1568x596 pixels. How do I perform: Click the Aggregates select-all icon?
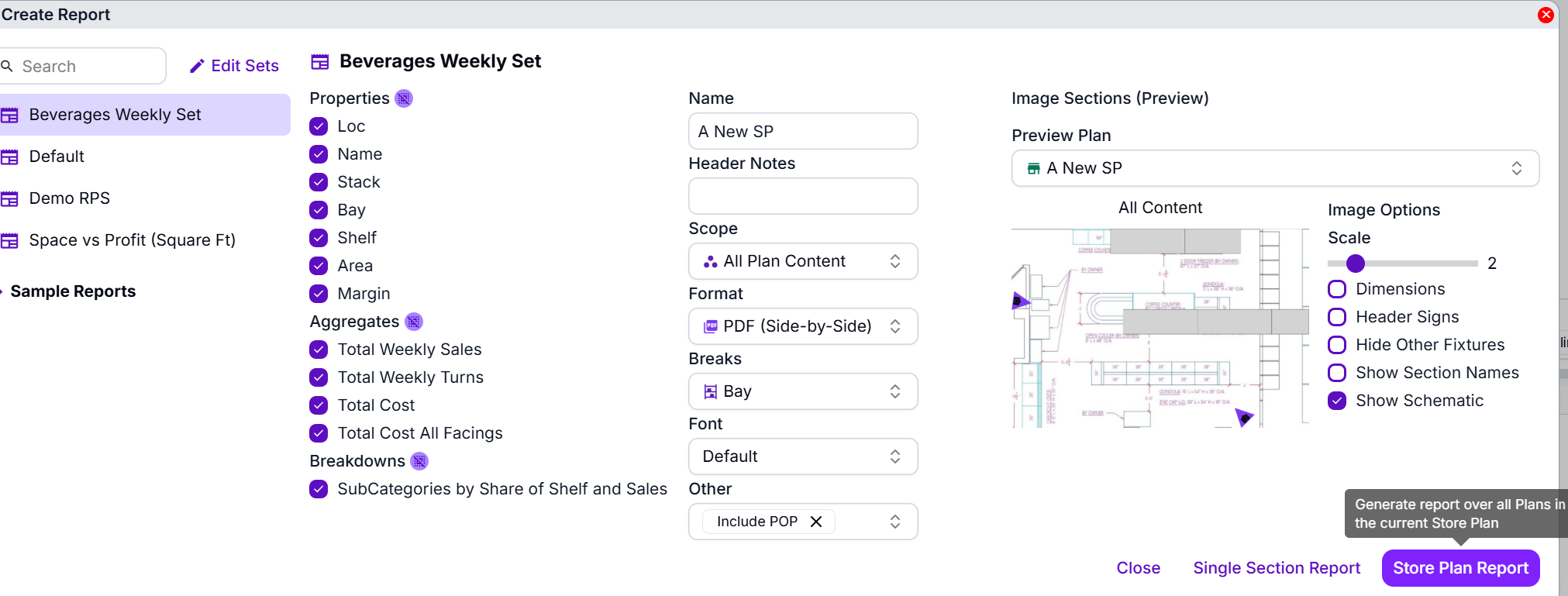click(414, 322)
